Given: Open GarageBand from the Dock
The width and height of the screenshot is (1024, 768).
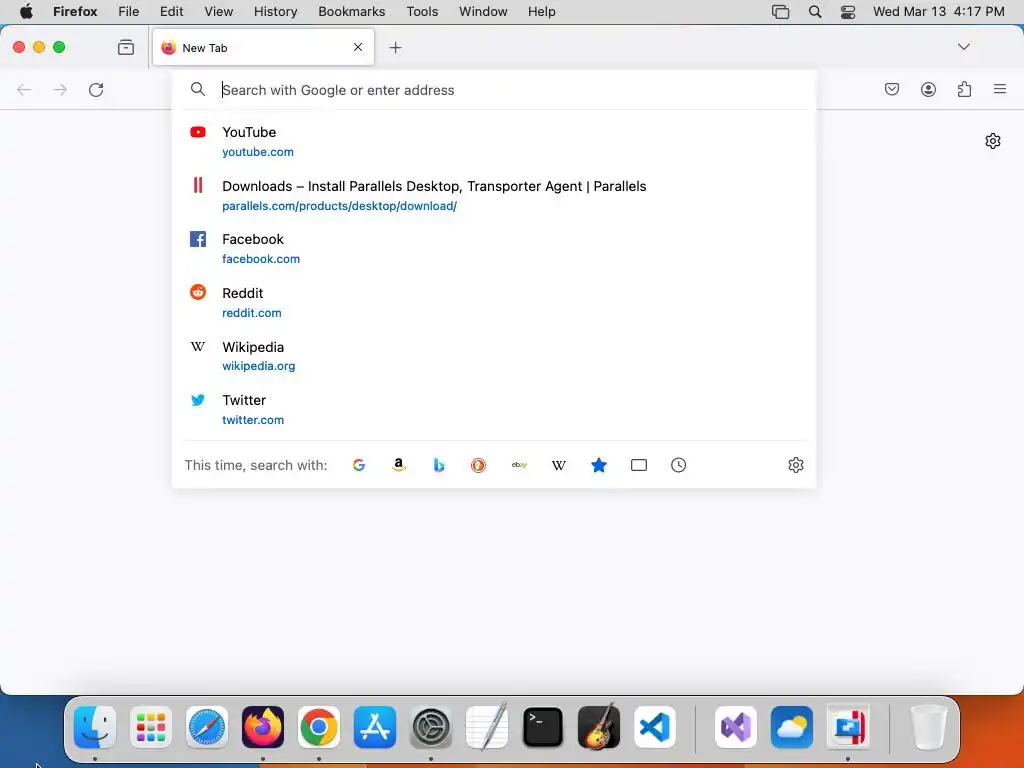Looking at the screenshot, I should point(599,727).
